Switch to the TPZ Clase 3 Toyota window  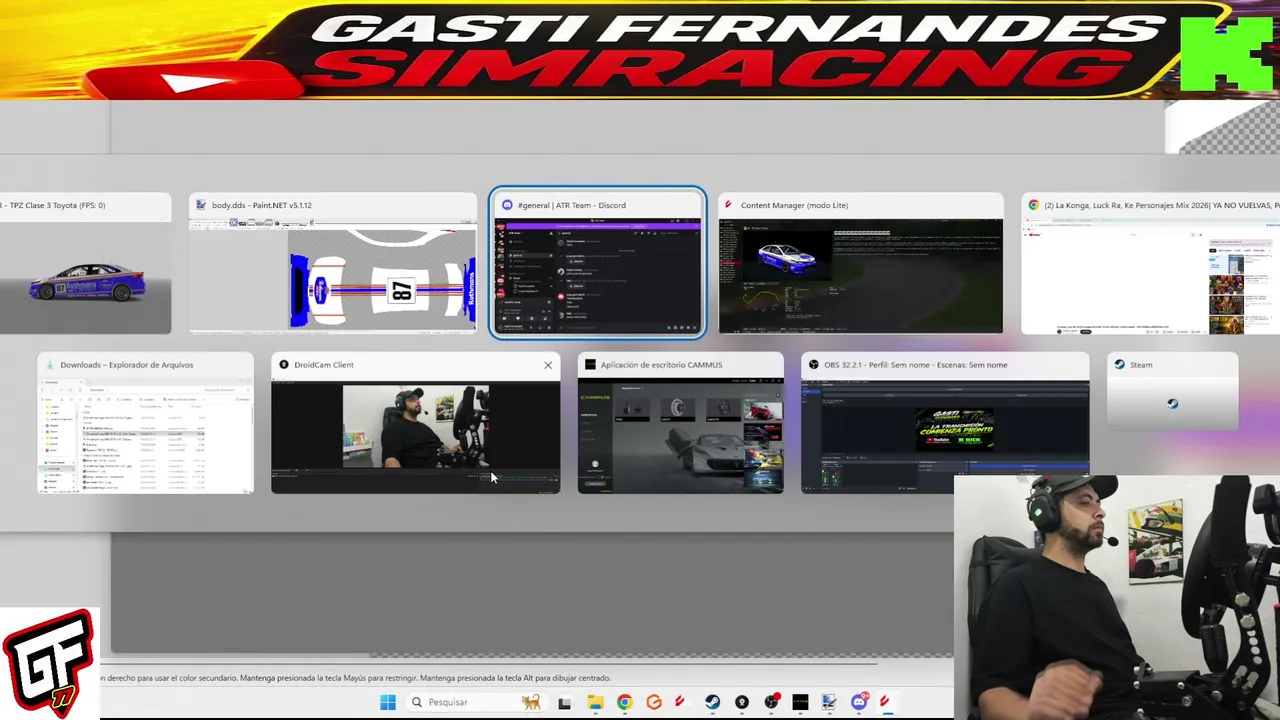(x=85, y=264)
